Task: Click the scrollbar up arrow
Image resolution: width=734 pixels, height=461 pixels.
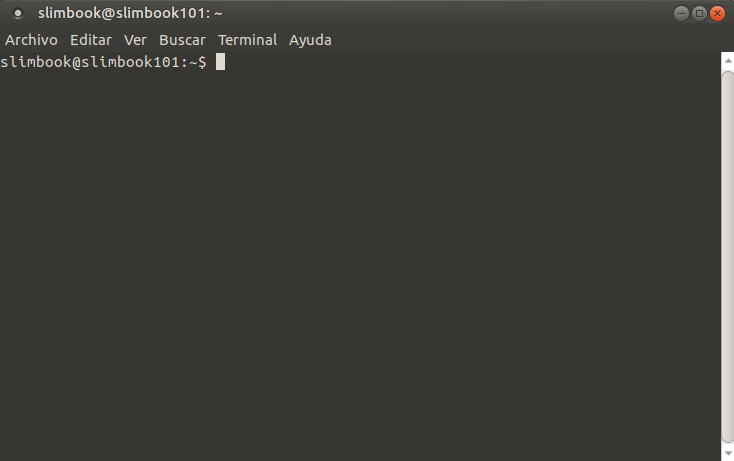Action: (x=727, y=59)
